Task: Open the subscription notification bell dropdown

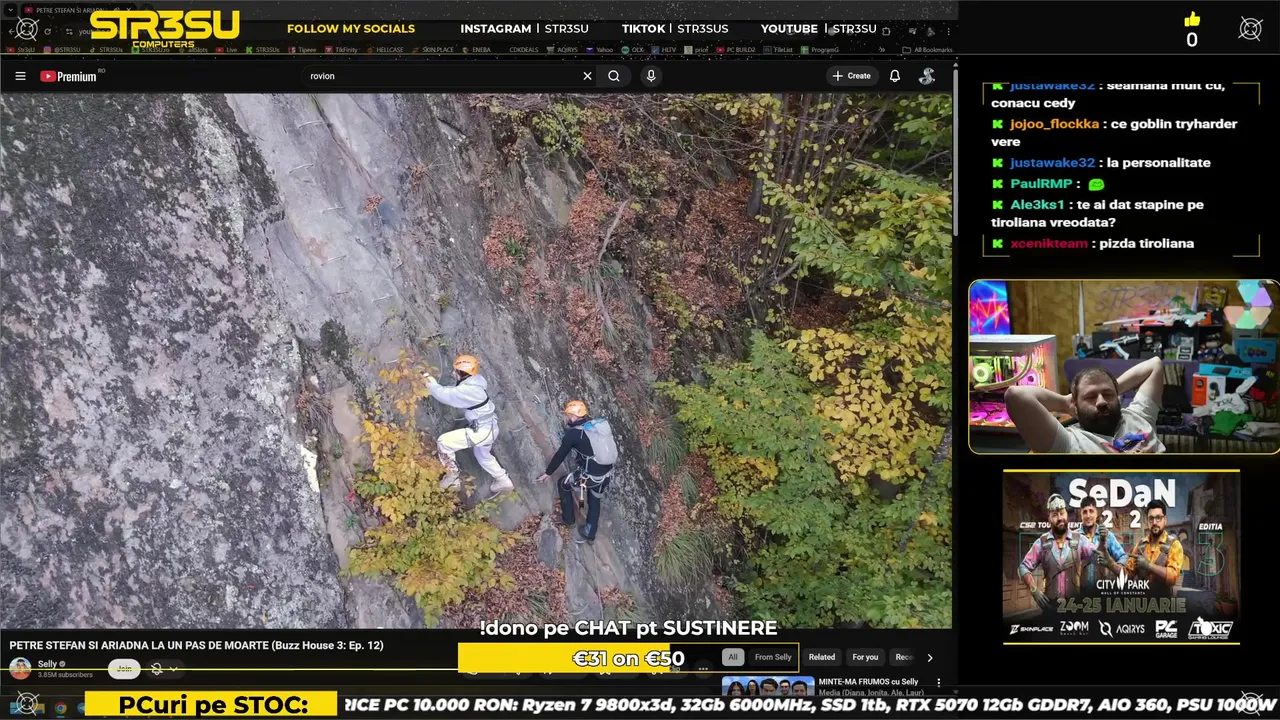Action: pyautogui.click(x=164, y=669)
